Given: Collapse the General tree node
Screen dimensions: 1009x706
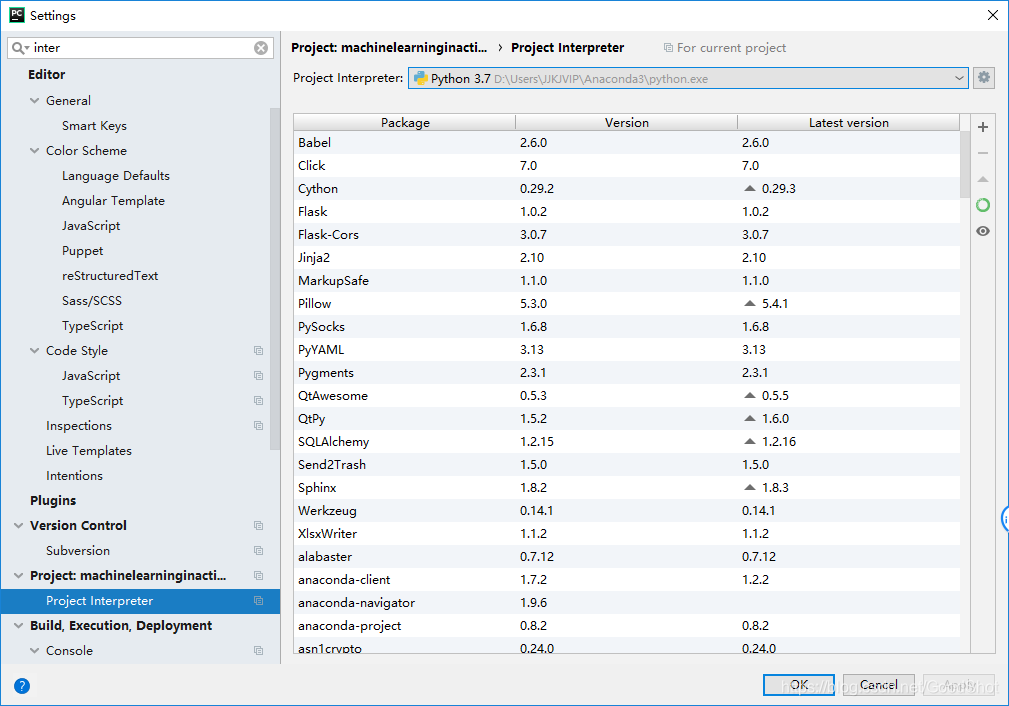Looking at the screenshot, I should pos(35,100).
